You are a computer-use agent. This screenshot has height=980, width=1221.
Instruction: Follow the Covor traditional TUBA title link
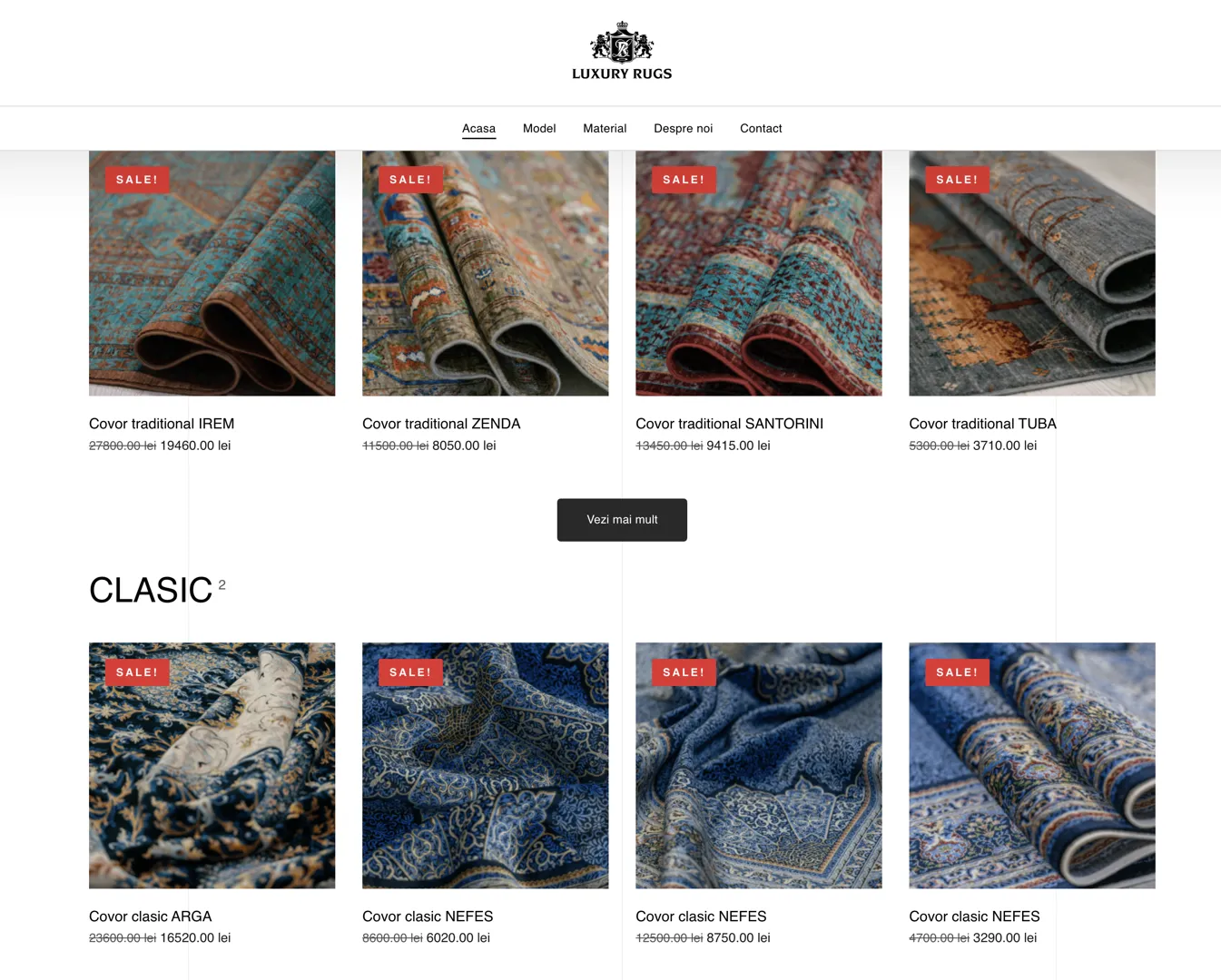pos(982,424)
